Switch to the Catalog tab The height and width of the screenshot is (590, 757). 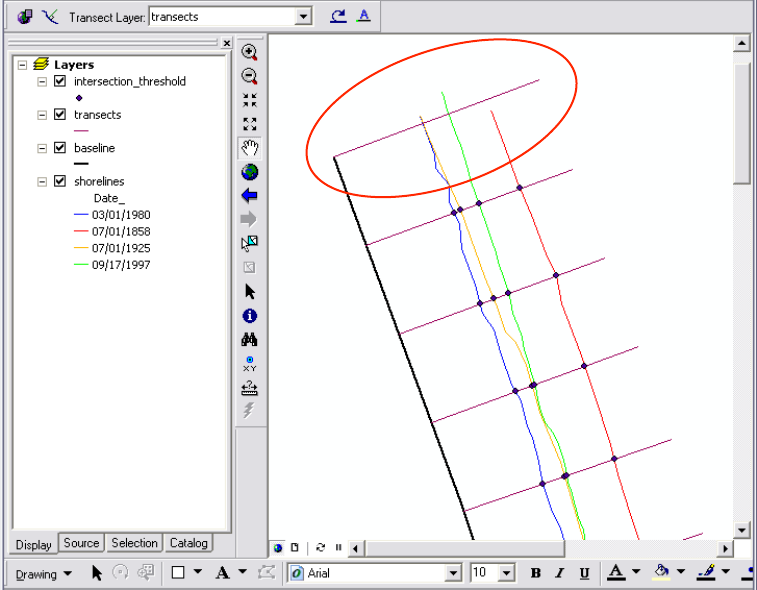tap(188, 543)
